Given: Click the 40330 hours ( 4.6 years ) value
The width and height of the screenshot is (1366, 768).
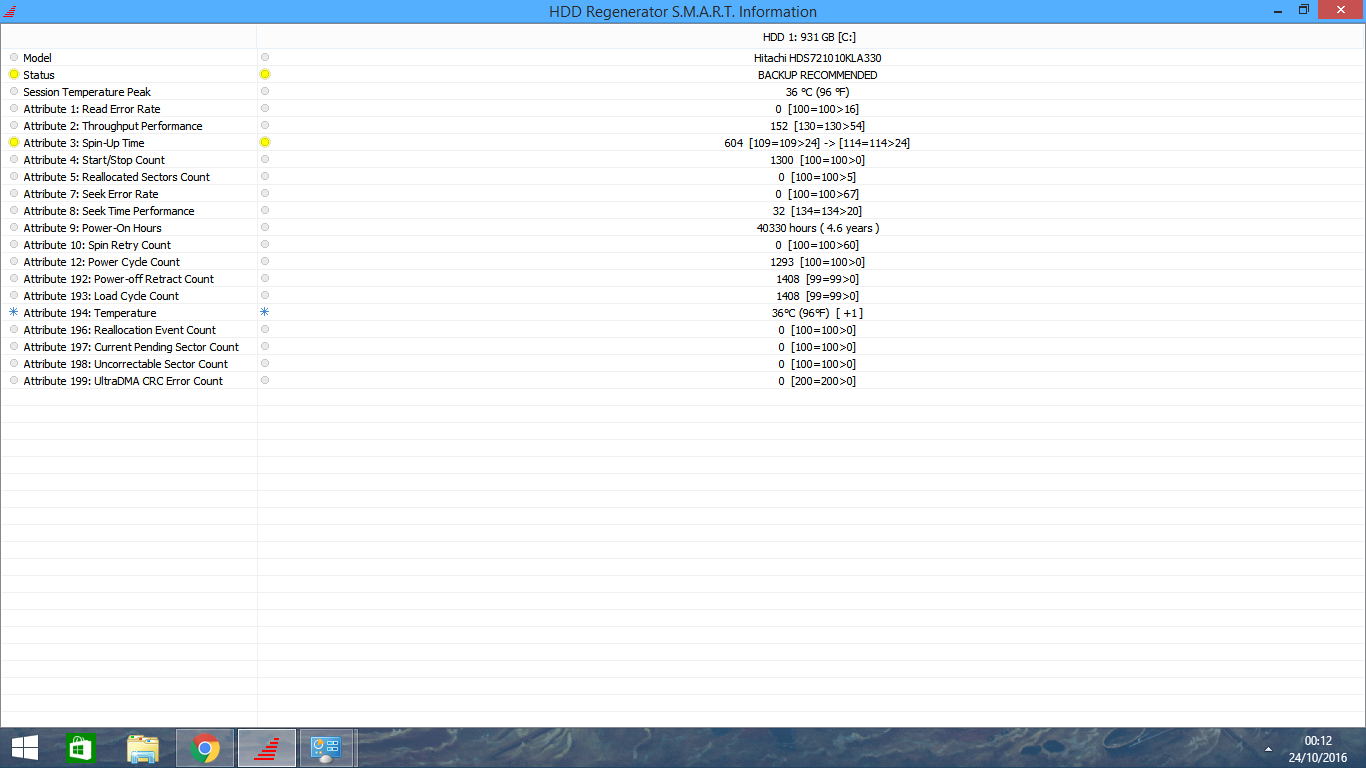Looking at the screenshot, I should [817, 228].
